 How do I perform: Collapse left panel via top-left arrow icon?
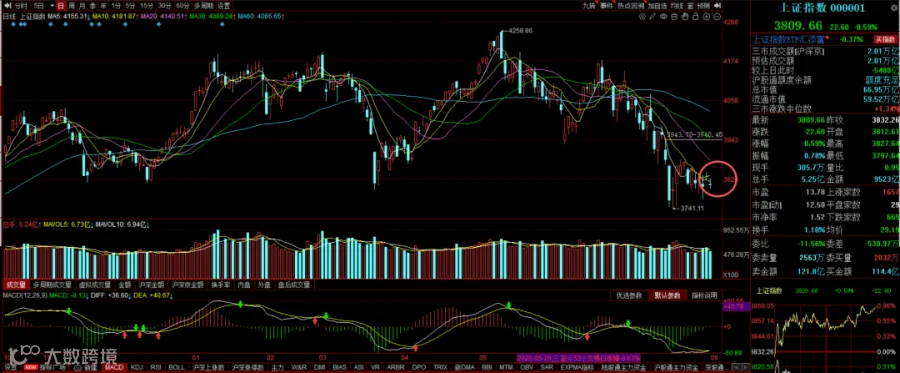(x=7, y=5)
